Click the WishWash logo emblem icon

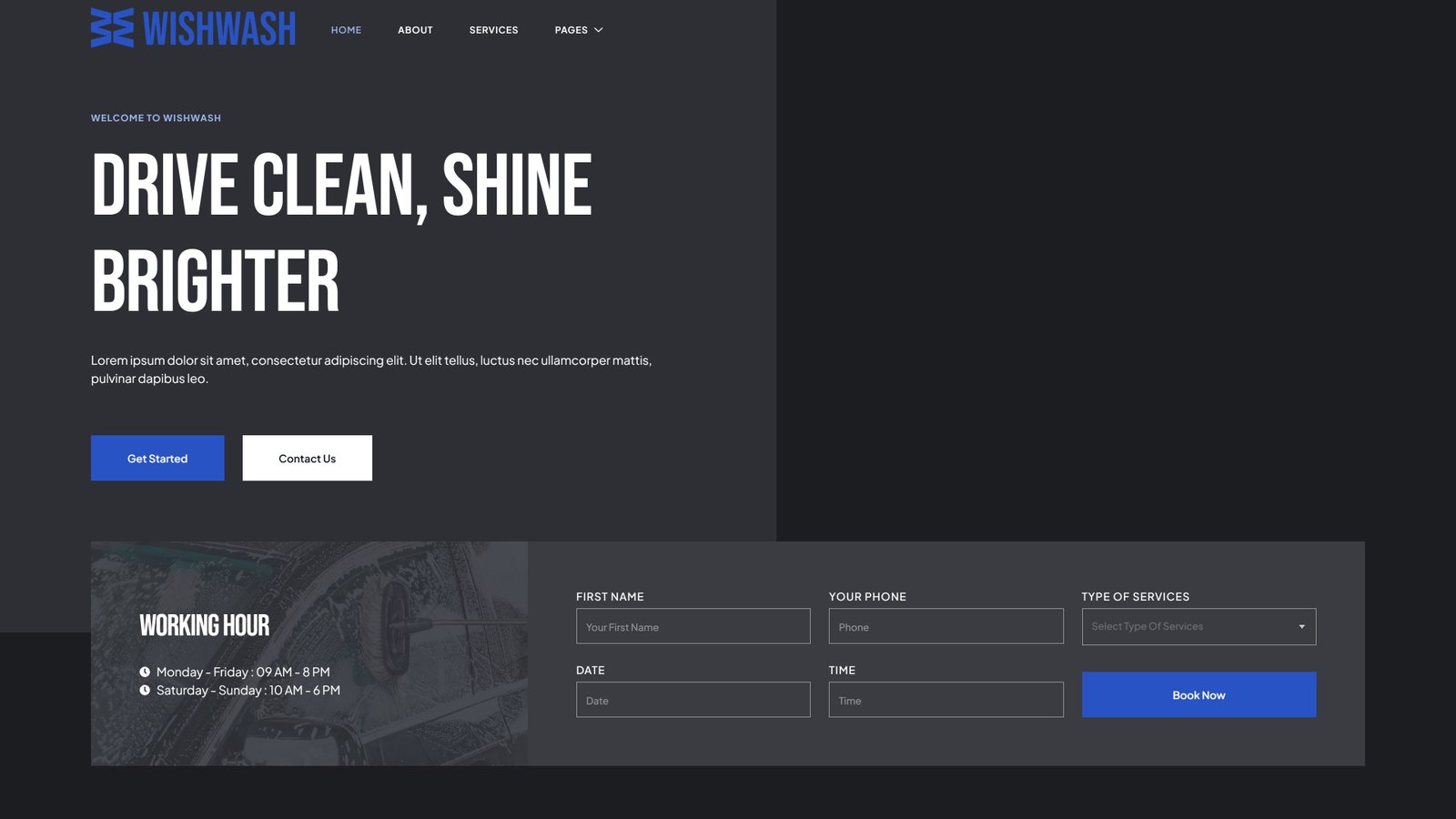(x=112, y=28)
